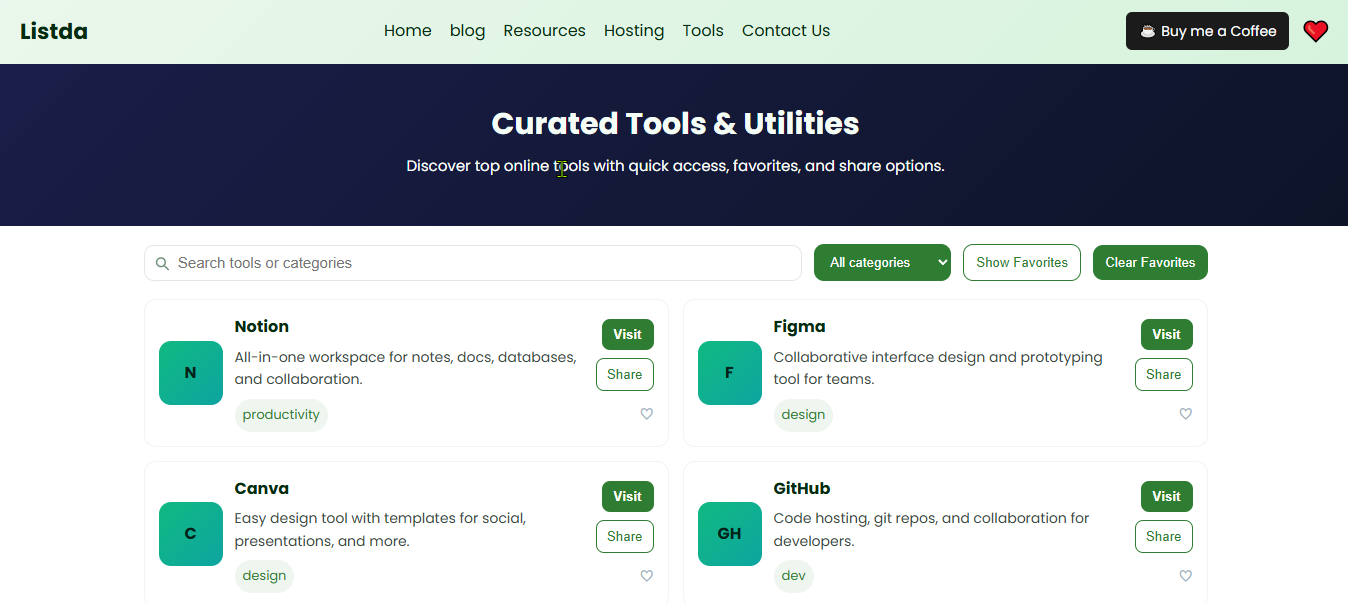Click Clear Favorites button

click(x=1150, y=263)
